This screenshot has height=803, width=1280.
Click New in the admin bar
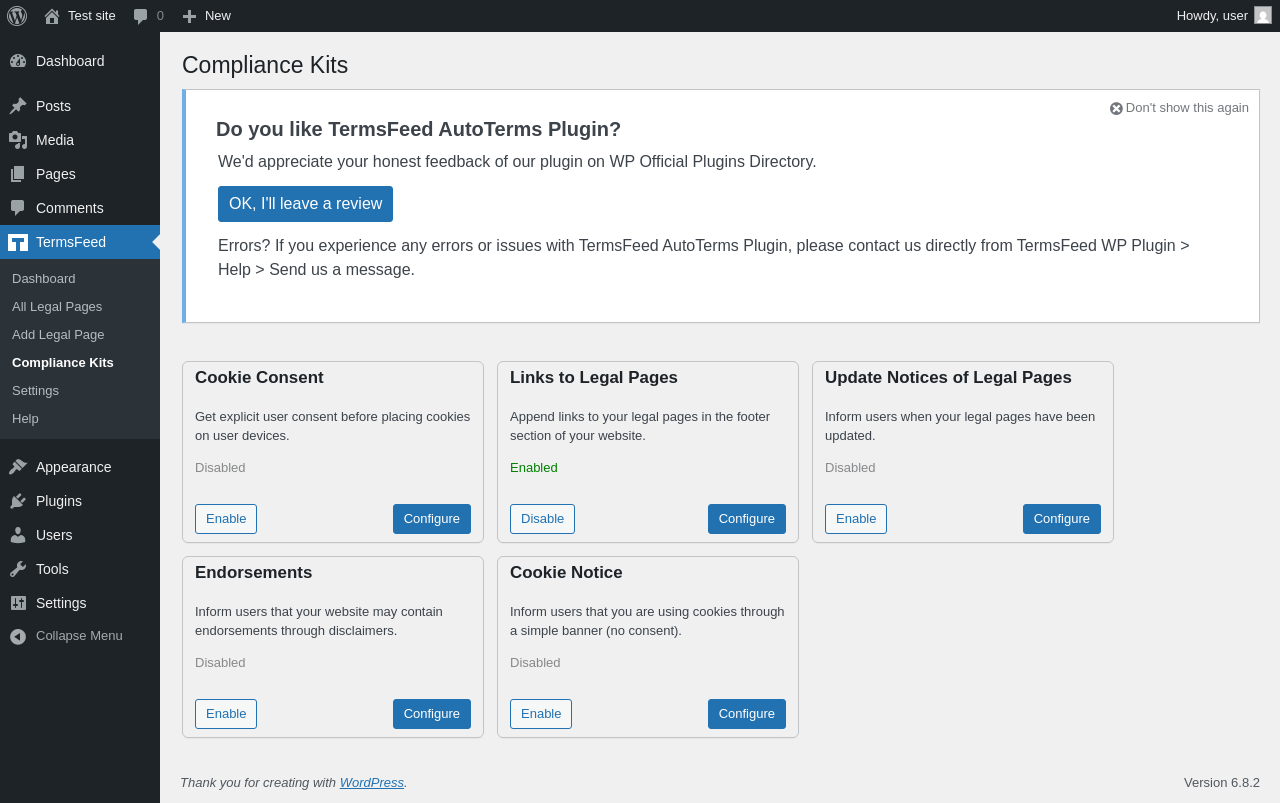[x=218, y=15]
